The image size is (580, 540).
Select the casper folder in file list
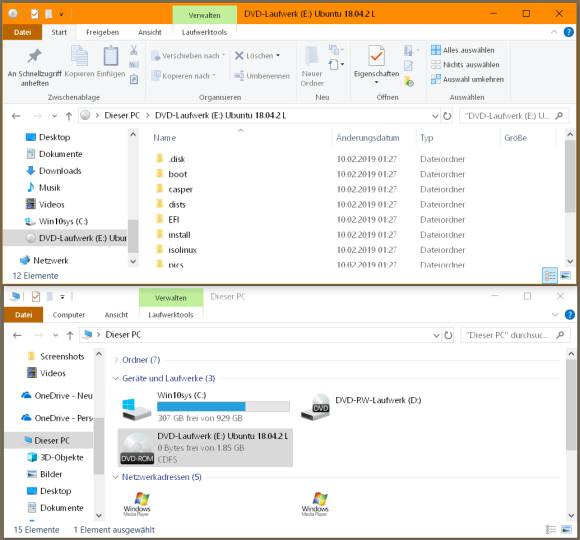181,189
